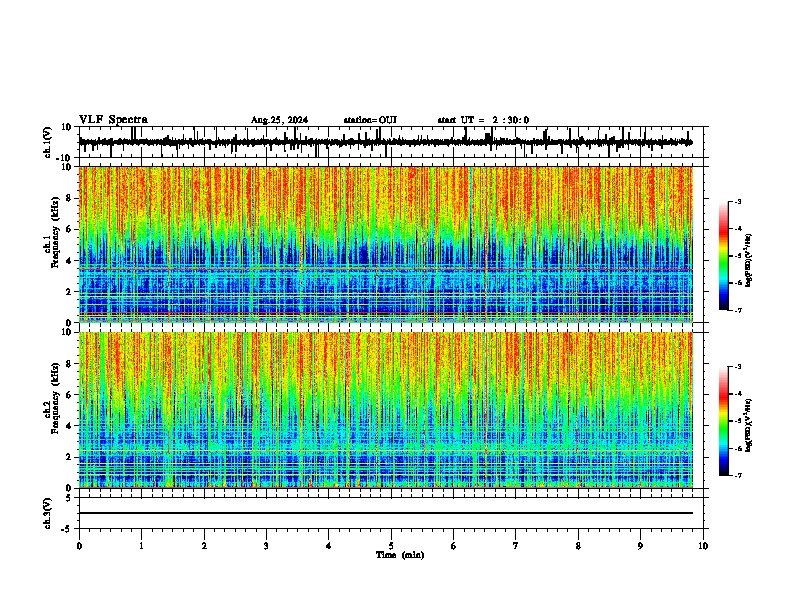Click time axis tick label "6"
Screen dimensions: 792x612
454,545
